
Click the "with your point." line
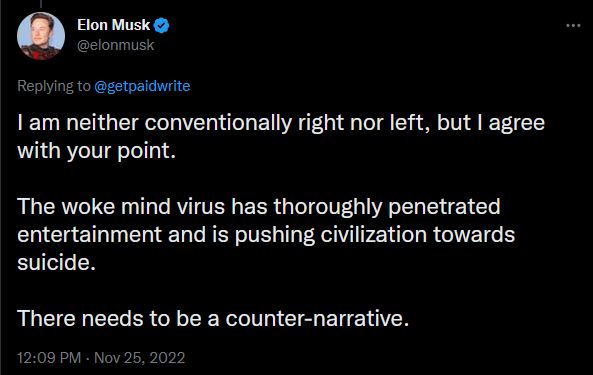pos(96,151)
